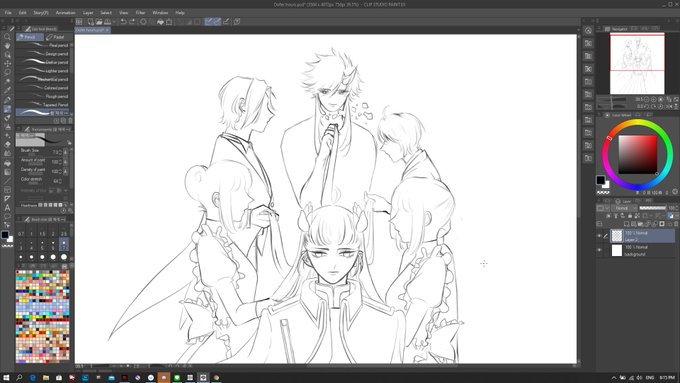Viewport: 680px width, 383px height.
Task: Adjust the layer opacity slider
Action: pos(652,208)
